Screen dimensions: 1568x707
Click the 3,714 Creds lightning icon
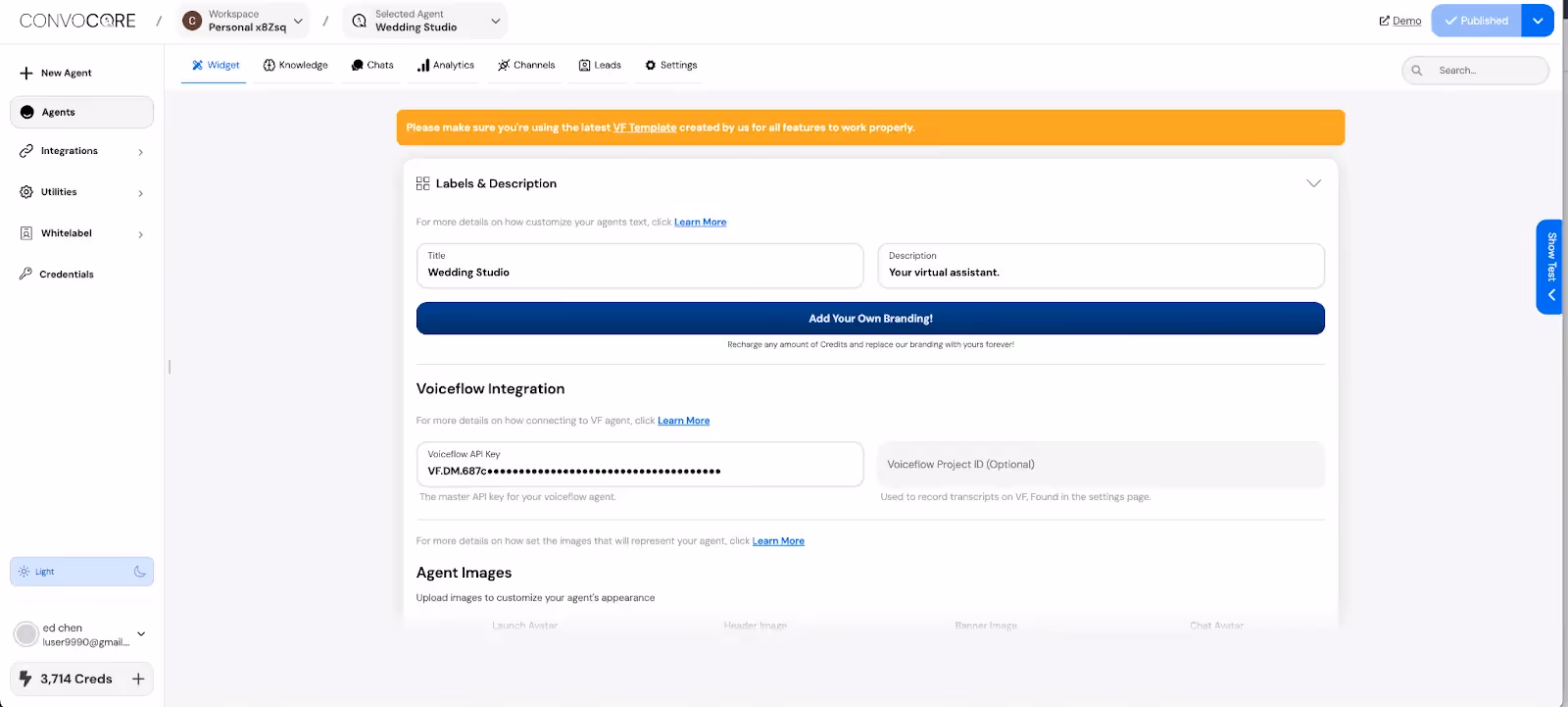point(25,679)
